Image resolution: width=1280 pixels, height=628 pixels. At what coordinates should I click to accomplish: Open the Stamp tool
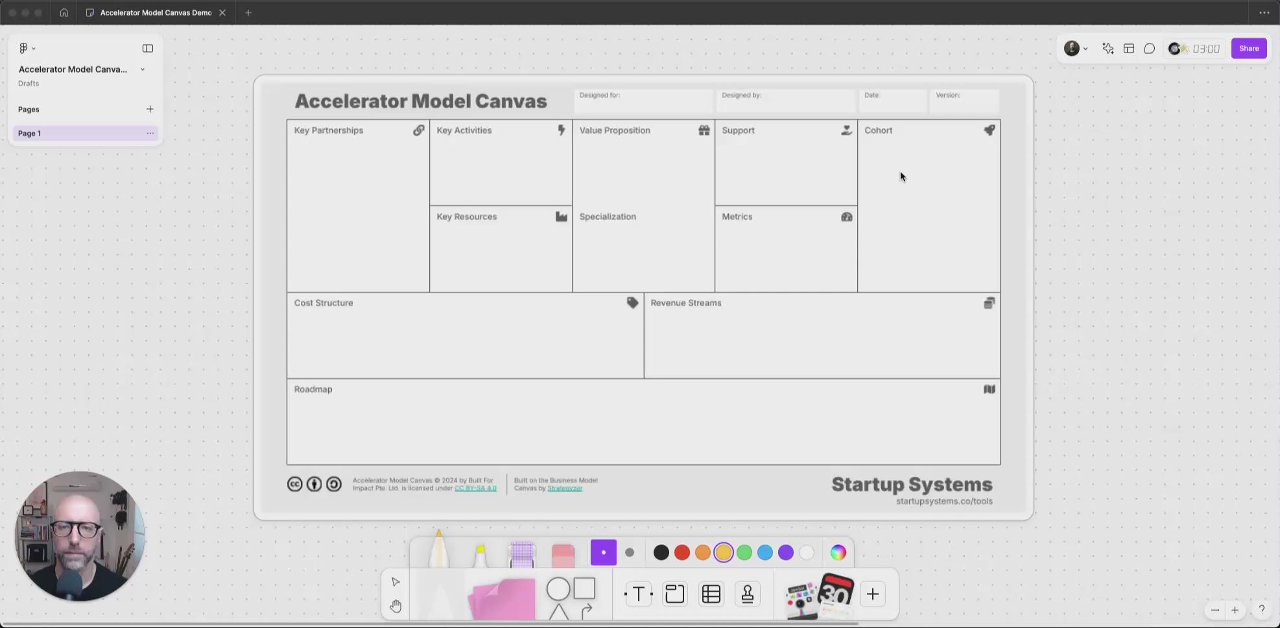747,594
